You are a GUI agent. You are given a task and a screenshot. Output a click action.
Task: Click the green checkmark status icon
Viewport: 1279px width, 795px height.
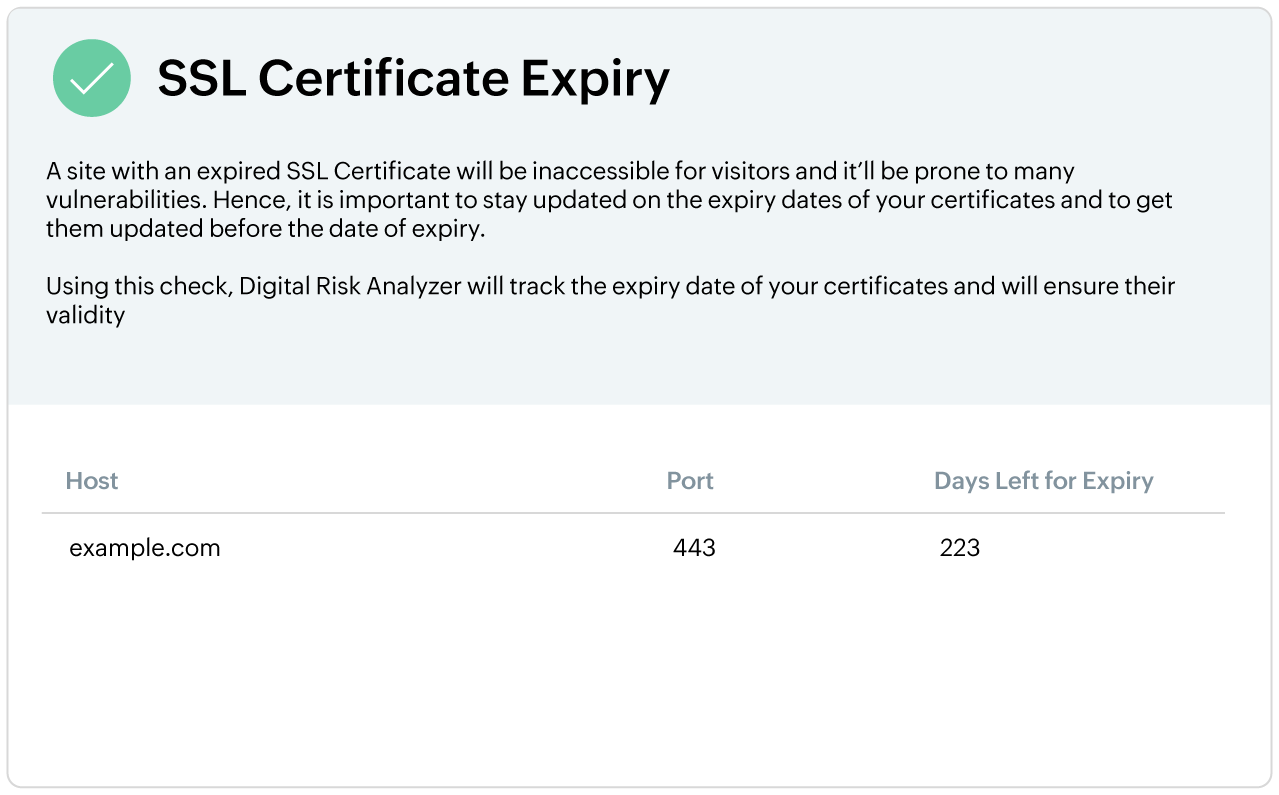pyautogui.click(x=92, y=78)
